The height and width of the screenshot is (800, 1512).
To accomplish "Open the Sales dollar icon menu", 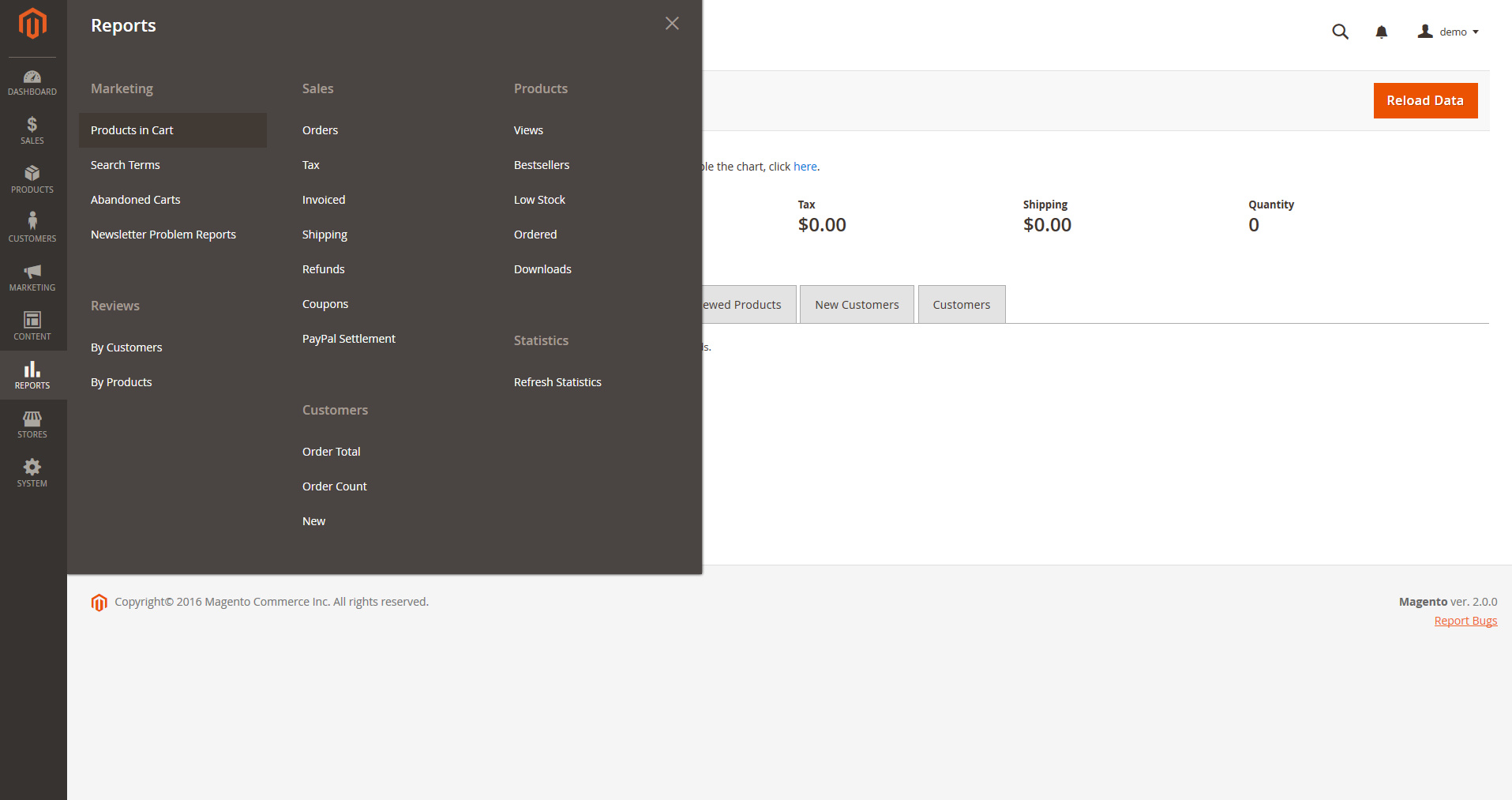I will click(x=32, y=130).
